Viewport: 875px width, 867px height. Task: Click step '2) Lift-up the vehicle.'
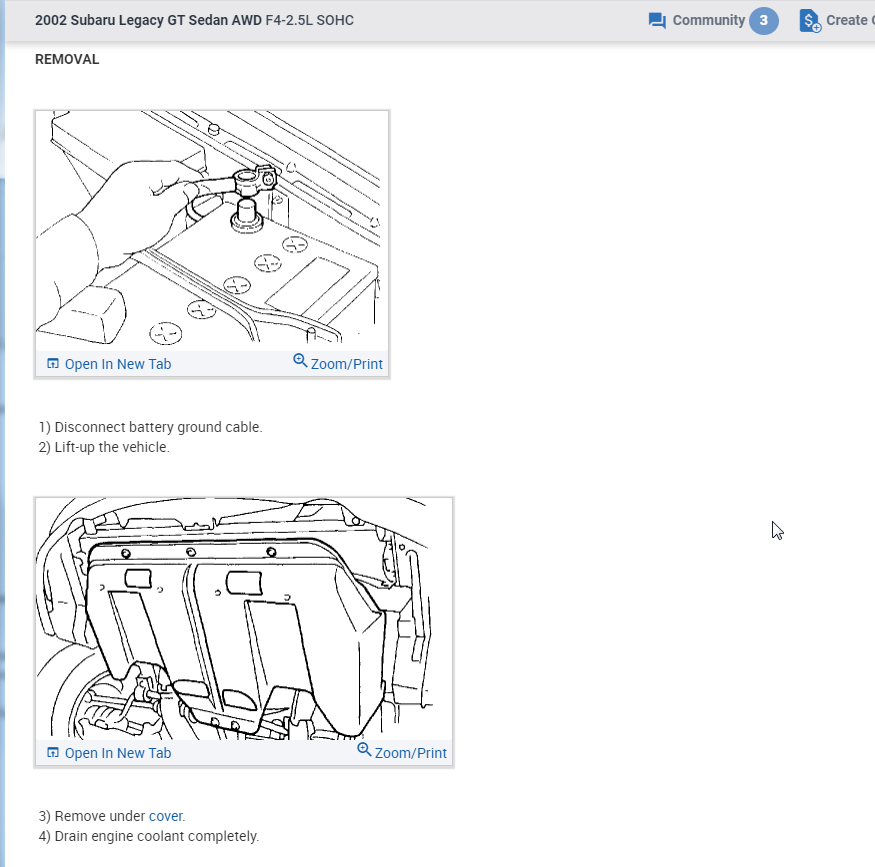(x=104, y=447)
